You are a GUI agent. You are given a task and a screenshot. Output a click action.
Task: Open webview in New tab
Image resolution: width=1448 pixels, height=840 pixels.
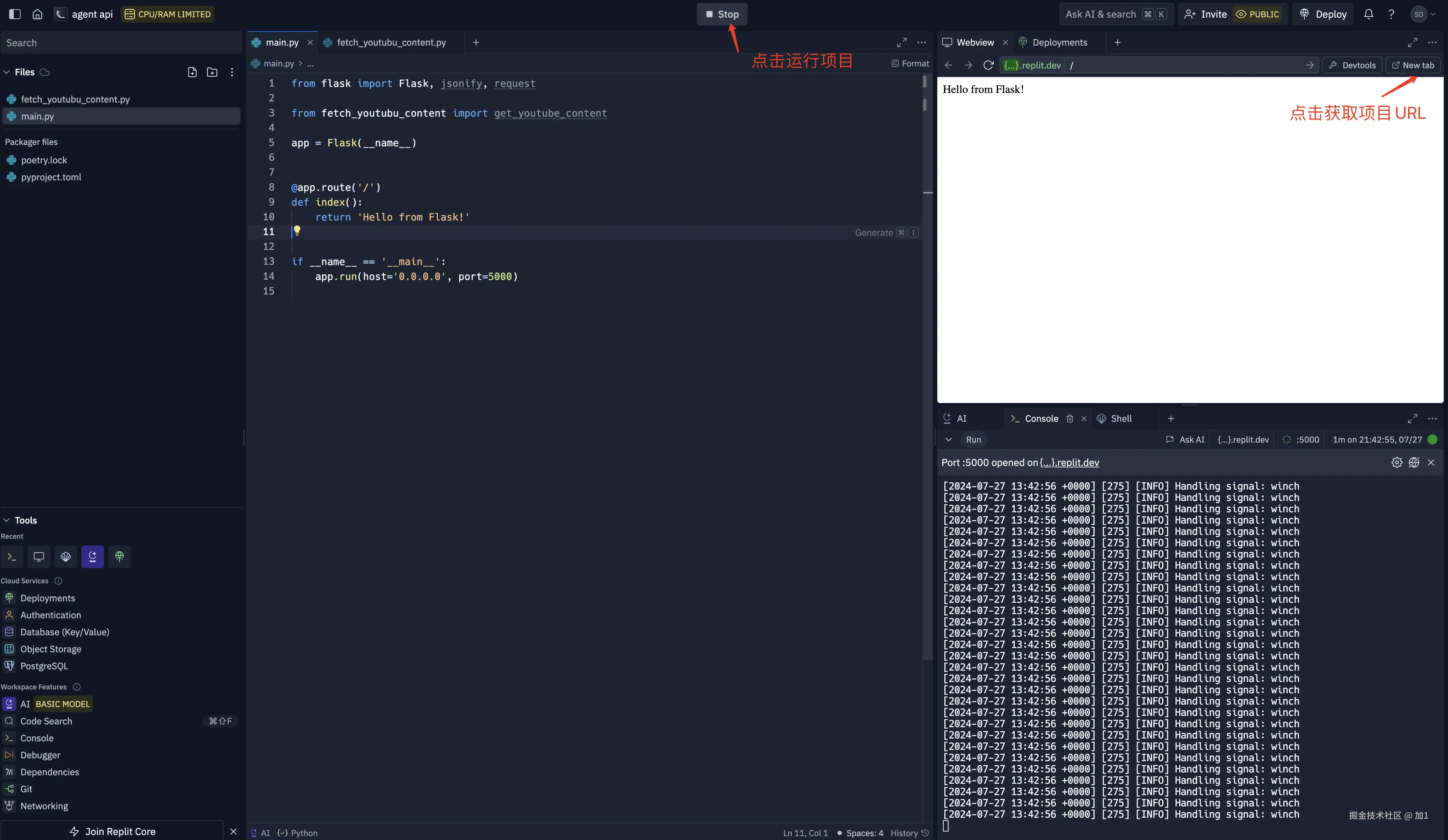click(x=1412, y=65)
